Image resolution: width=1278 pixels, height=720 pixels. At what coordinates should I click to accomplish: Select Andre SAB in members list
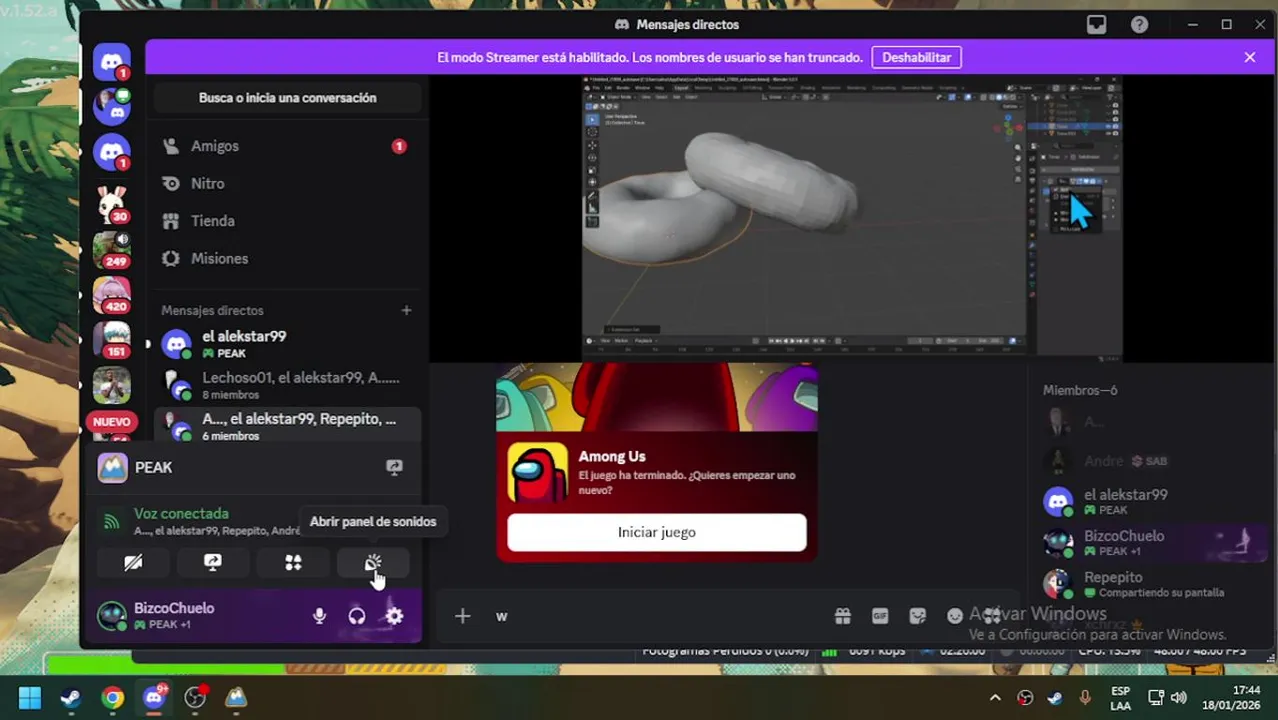[1152, 461]
